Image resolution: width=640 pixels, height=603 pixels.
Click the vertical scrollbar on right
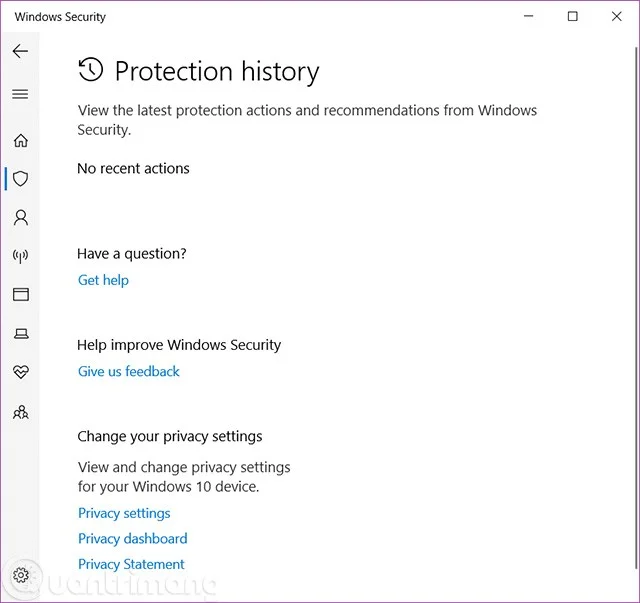[636, 306]
